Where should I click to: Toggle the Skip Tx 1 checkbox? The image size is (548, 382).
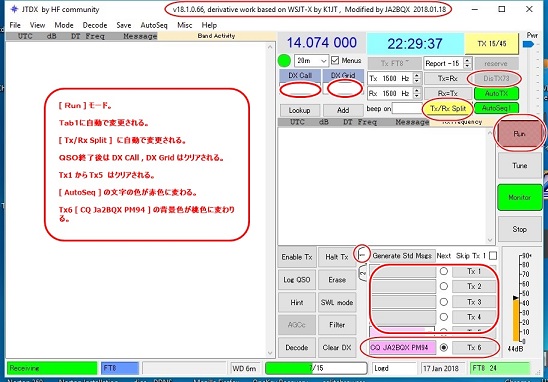click(x=493, y=256)
